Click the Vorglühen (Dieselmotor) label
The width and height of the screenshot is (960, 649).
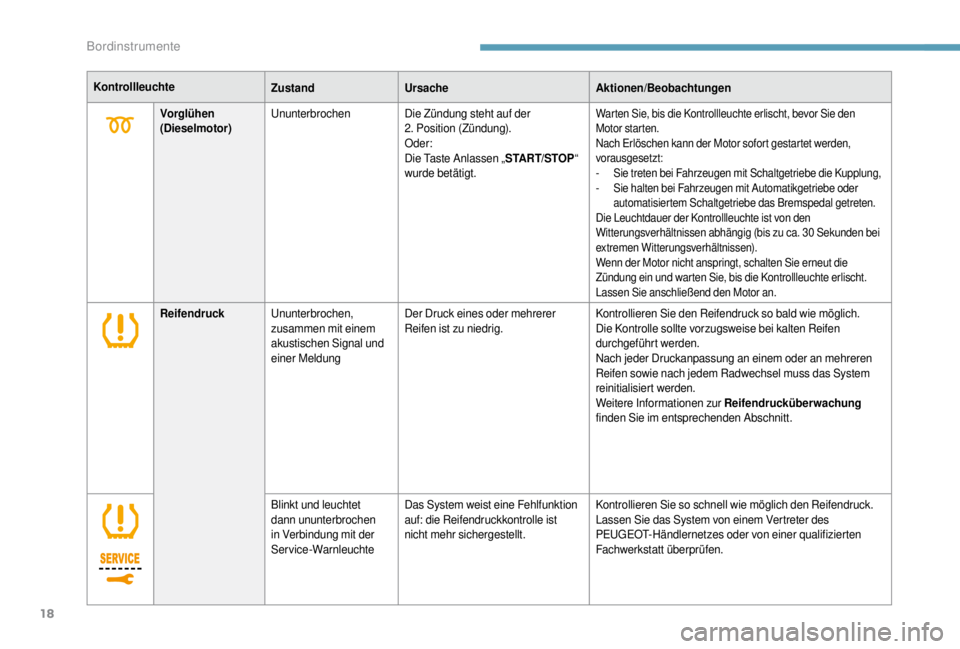pyautogui.click(x=196, y=121)
